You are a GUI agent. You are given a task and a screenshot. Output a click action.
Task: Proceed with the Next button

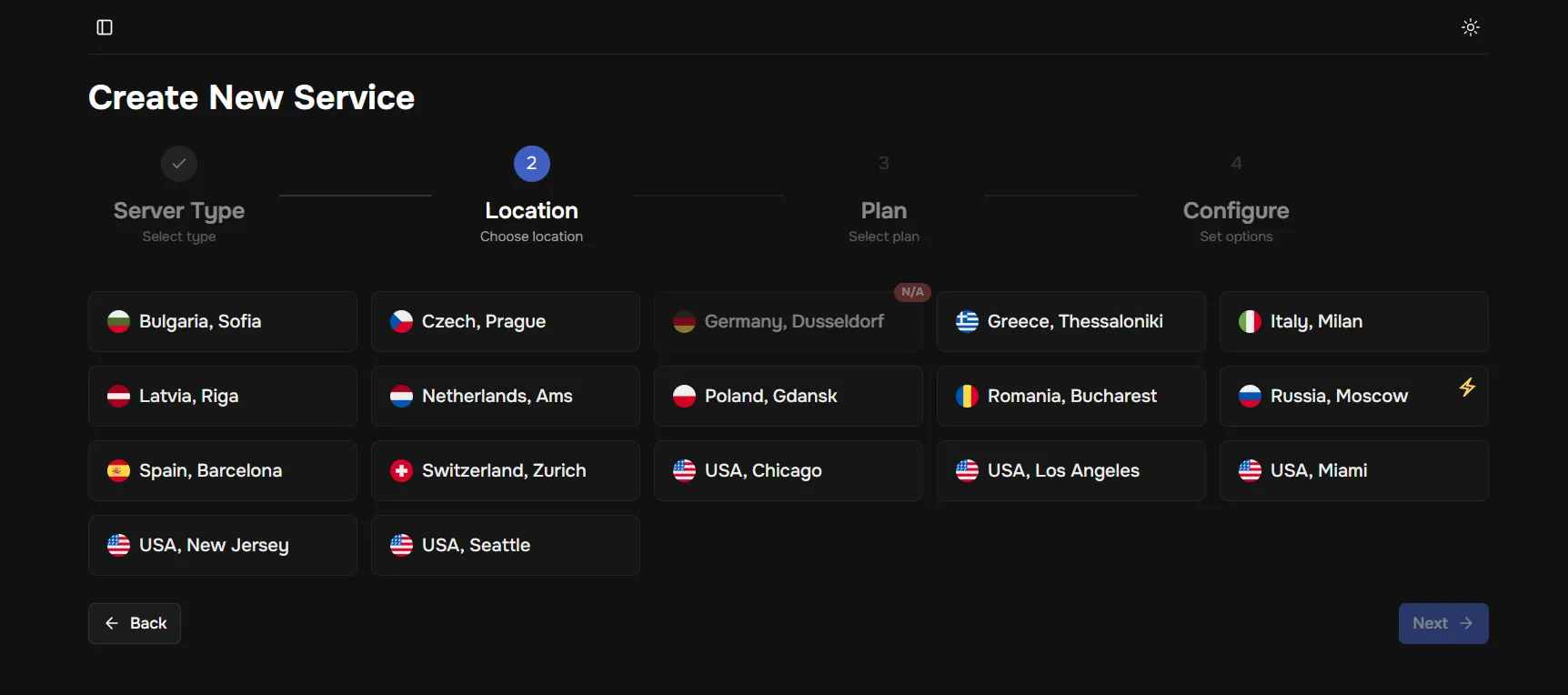click(1443, 623)
